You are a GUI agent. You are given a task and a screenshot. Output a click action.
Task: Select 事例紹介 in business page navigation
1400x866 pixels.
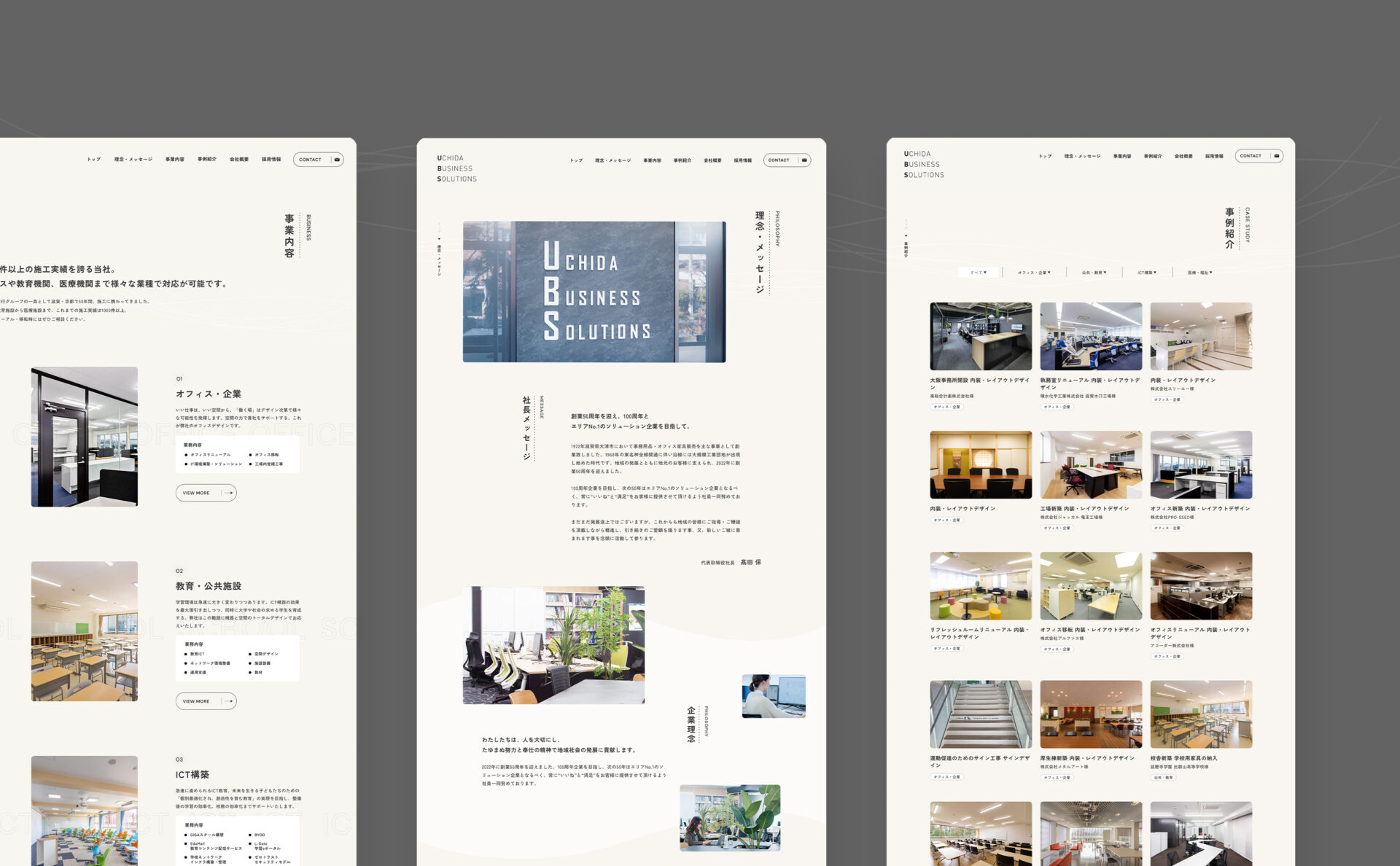tap(207, 160)
